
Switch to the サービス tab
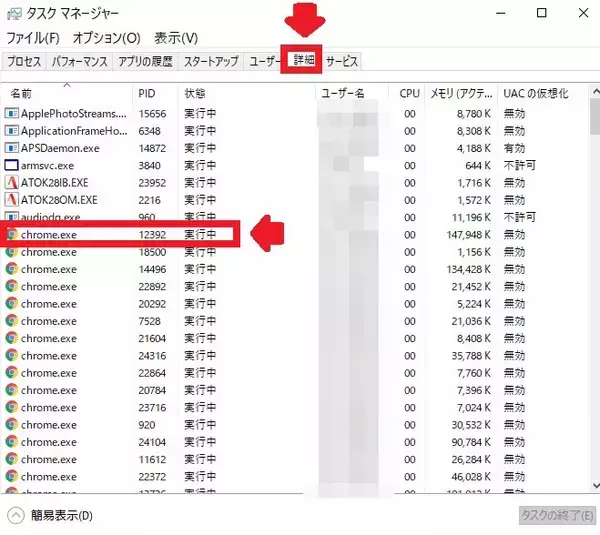[342, 61]
